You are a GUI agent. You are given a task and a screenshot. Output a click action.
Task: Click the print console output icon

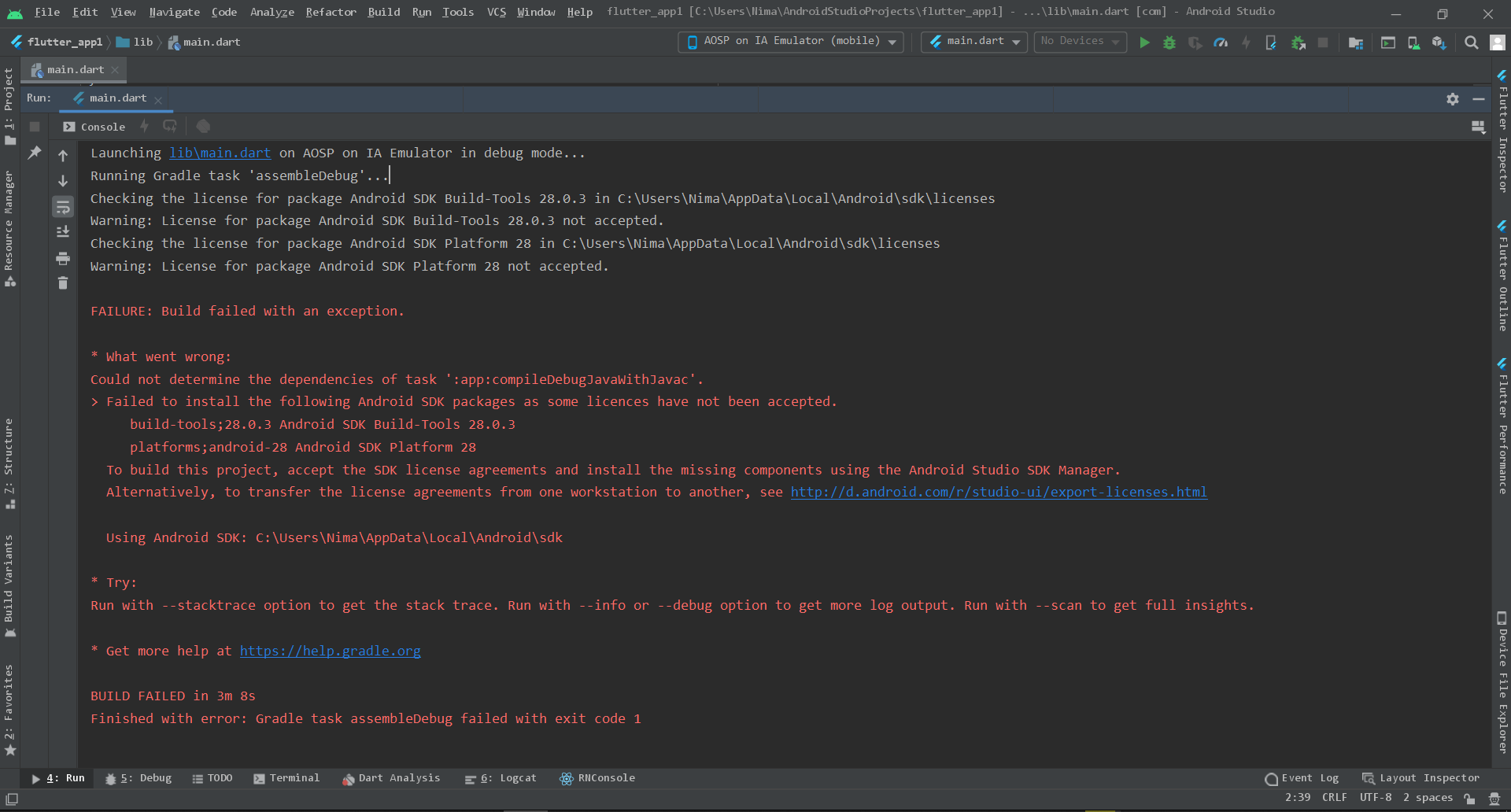[x=63, y=258]
